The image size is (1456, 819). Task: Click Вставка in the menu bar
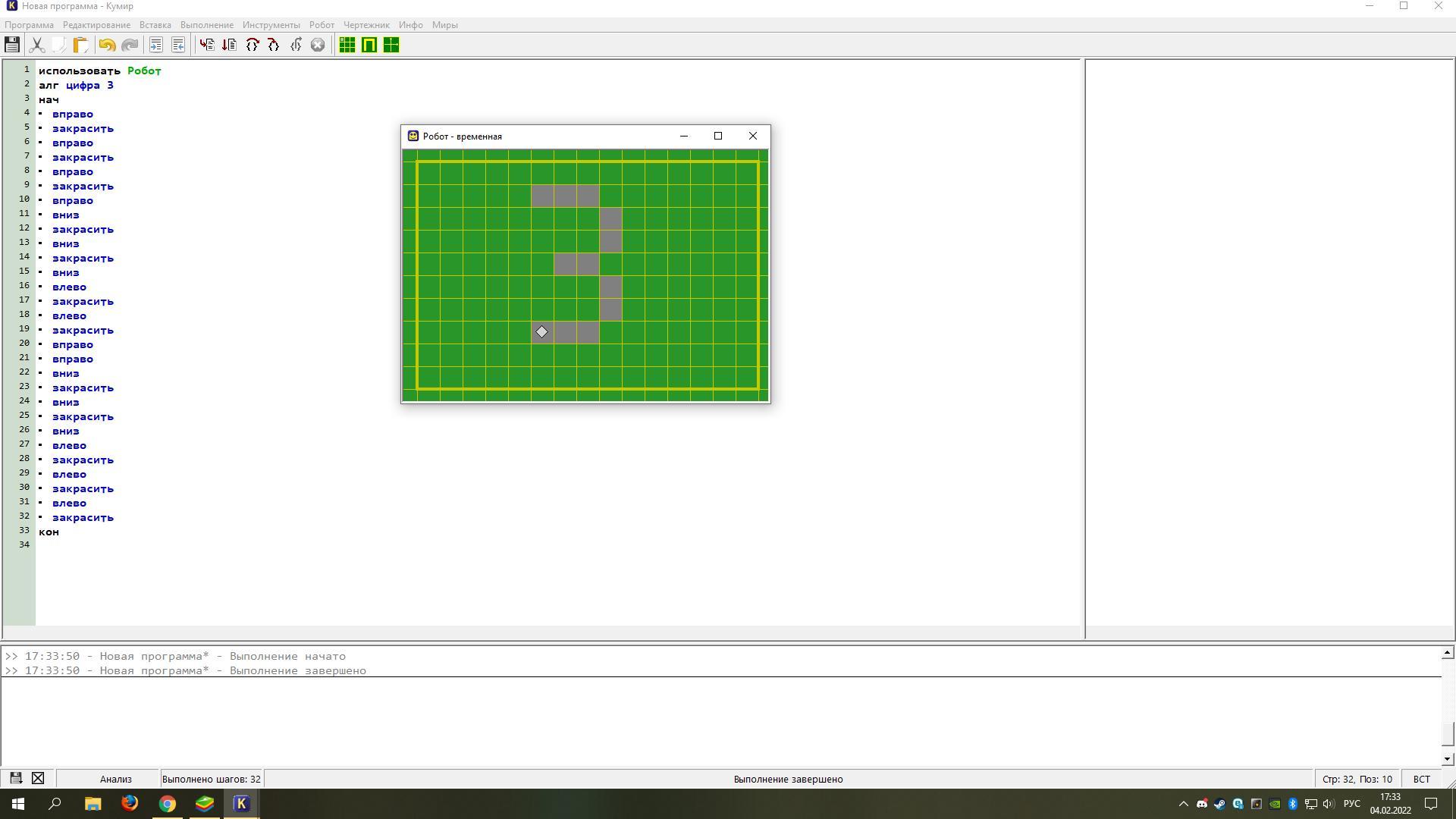[x=153, y=24]
